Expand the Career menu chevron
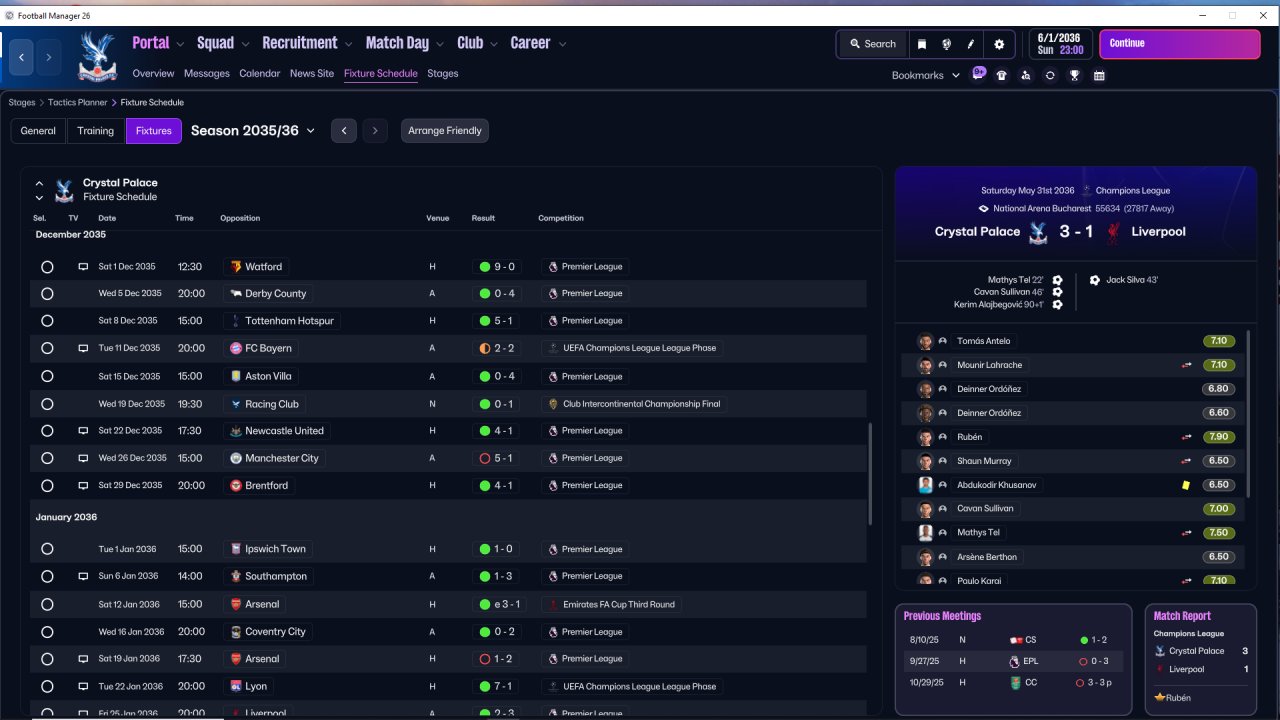This screenshot has height=720, width=1280. [562, 44]
